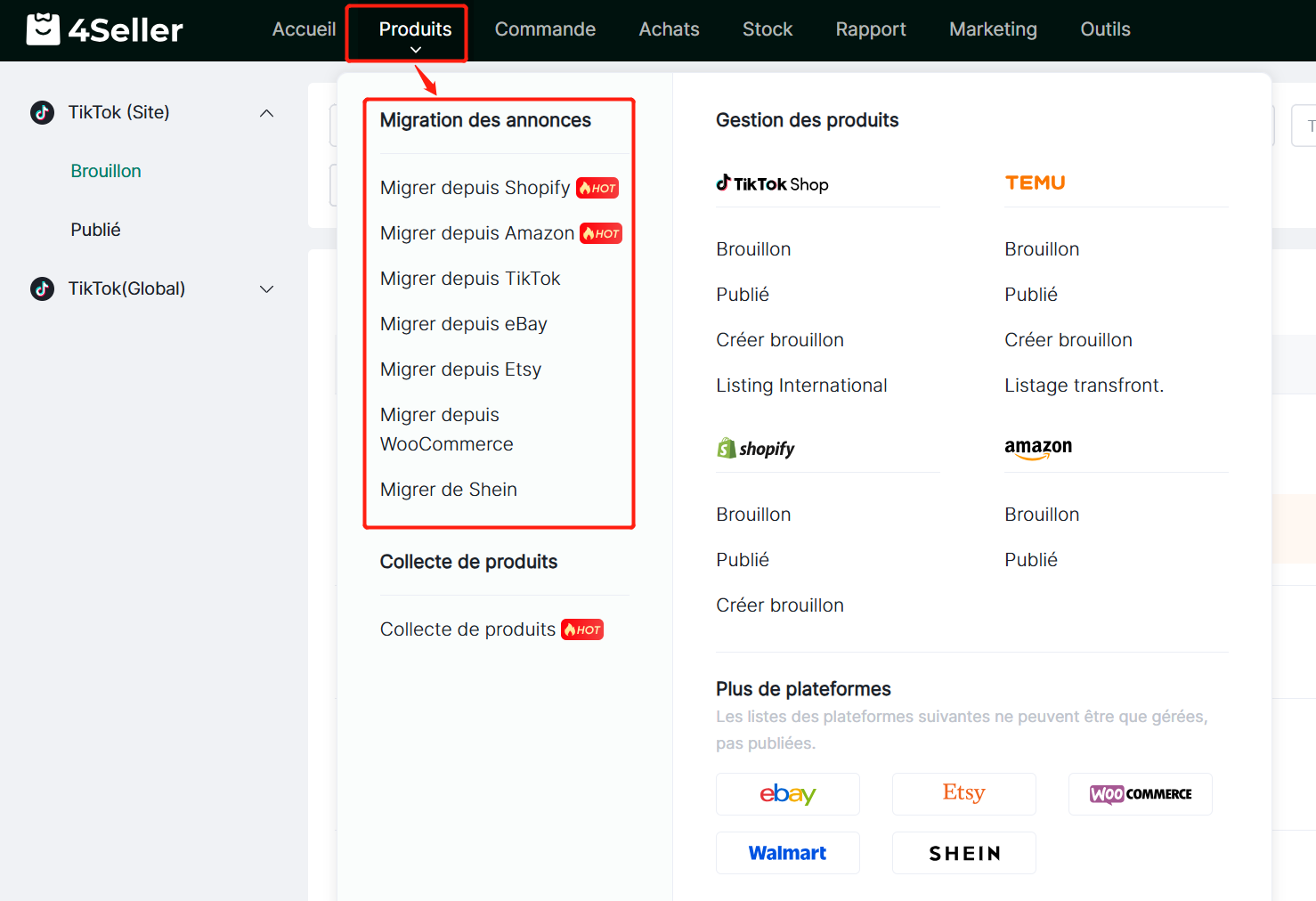Open the Shopify platform logo
The width and height of the screenshot is (1316, 901).
(756, 448)
